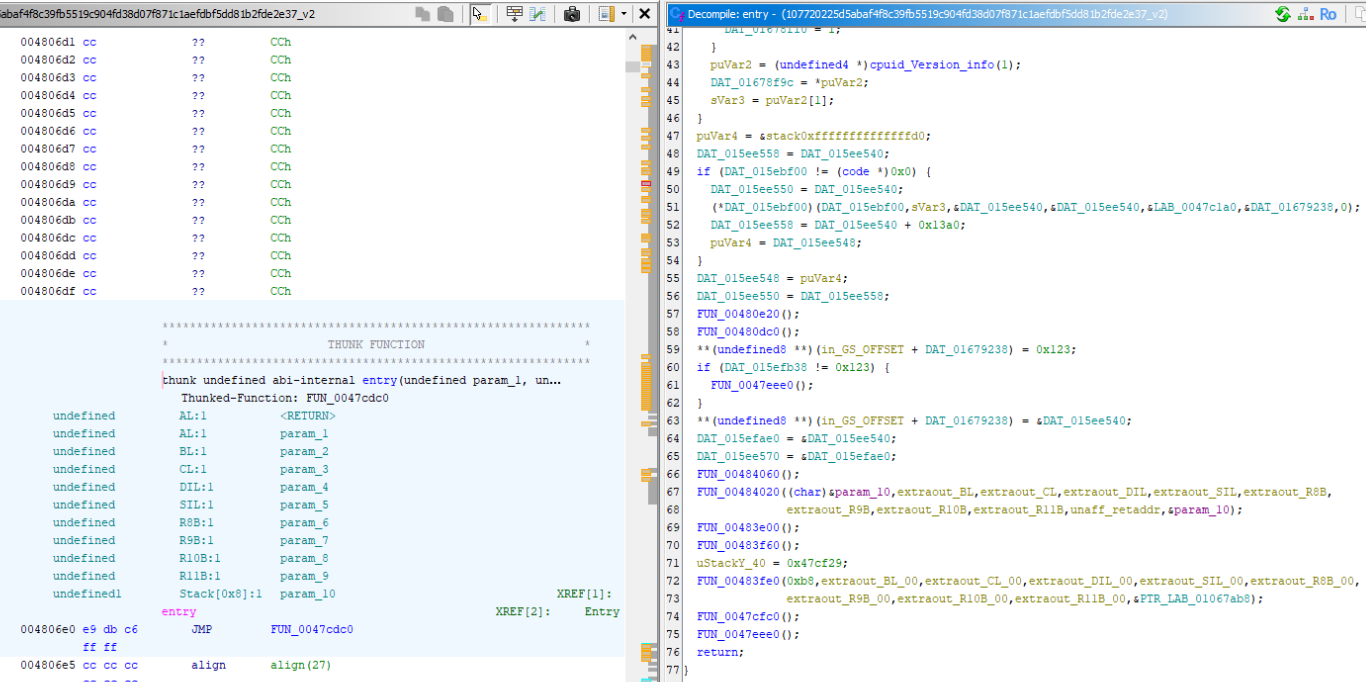Click FUN_00483fe0 call on line 72
The width and height of the screenshot is (1366, 682).
738,581
